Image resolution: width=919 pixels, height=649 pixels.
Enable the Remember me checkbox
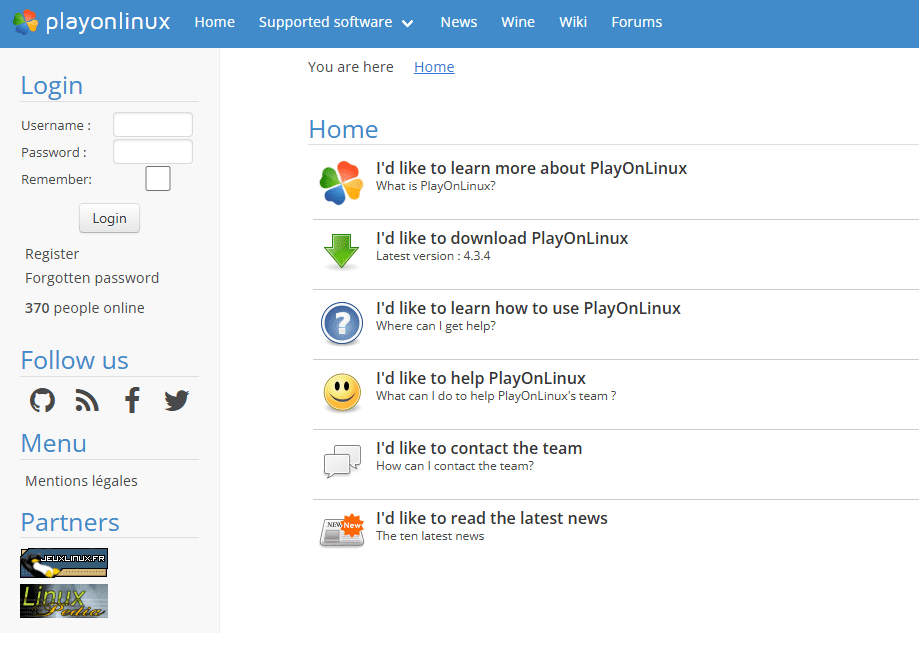[x=157, y=179]
